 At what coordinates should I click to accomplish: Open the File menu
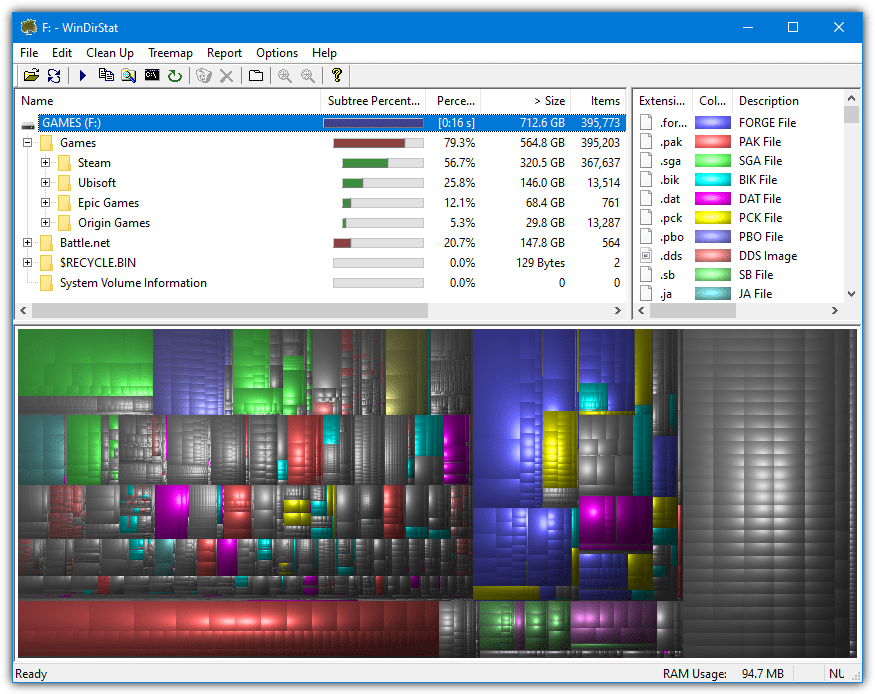[x=29, y=53]
